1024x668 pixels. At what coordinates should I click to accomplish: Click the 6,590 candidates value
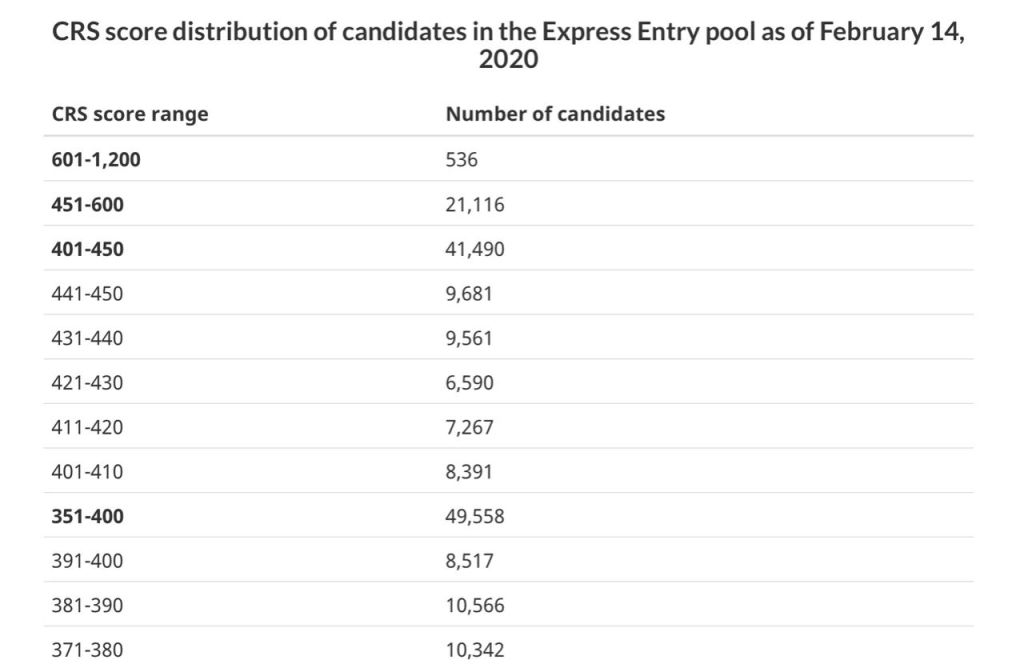point(469,383)
